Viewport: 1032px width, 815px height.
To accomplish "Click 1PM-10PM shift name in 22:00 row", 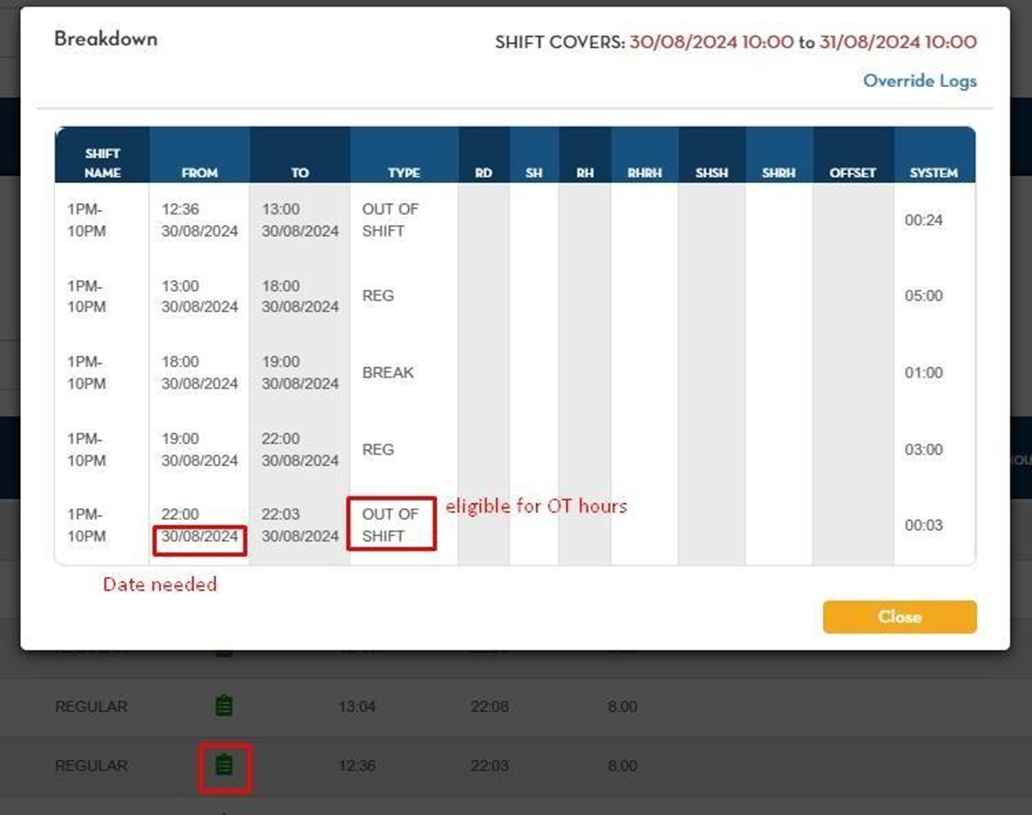I will tap(86, 525).
